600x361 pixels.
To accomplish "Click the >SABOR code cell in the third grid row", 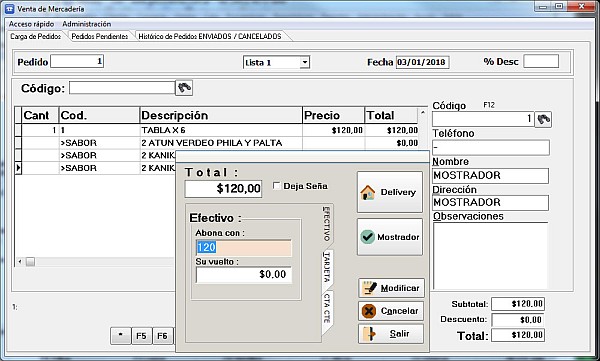I will point(99,155).
